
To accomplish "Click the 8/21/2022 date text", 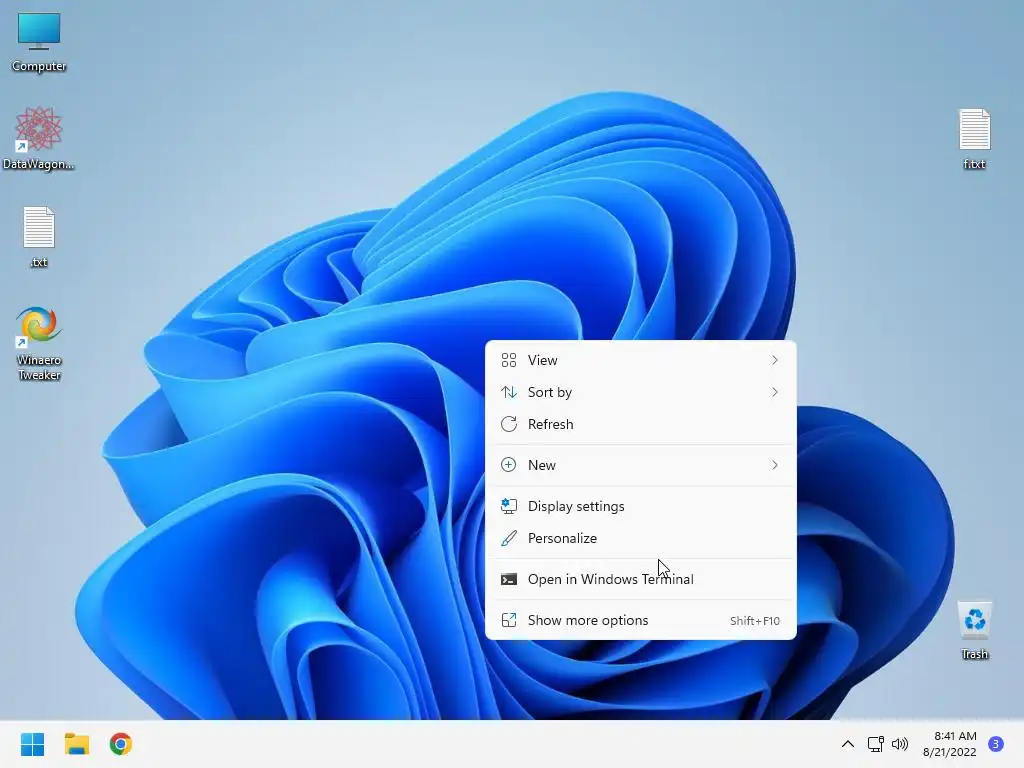I will (950, 752).
